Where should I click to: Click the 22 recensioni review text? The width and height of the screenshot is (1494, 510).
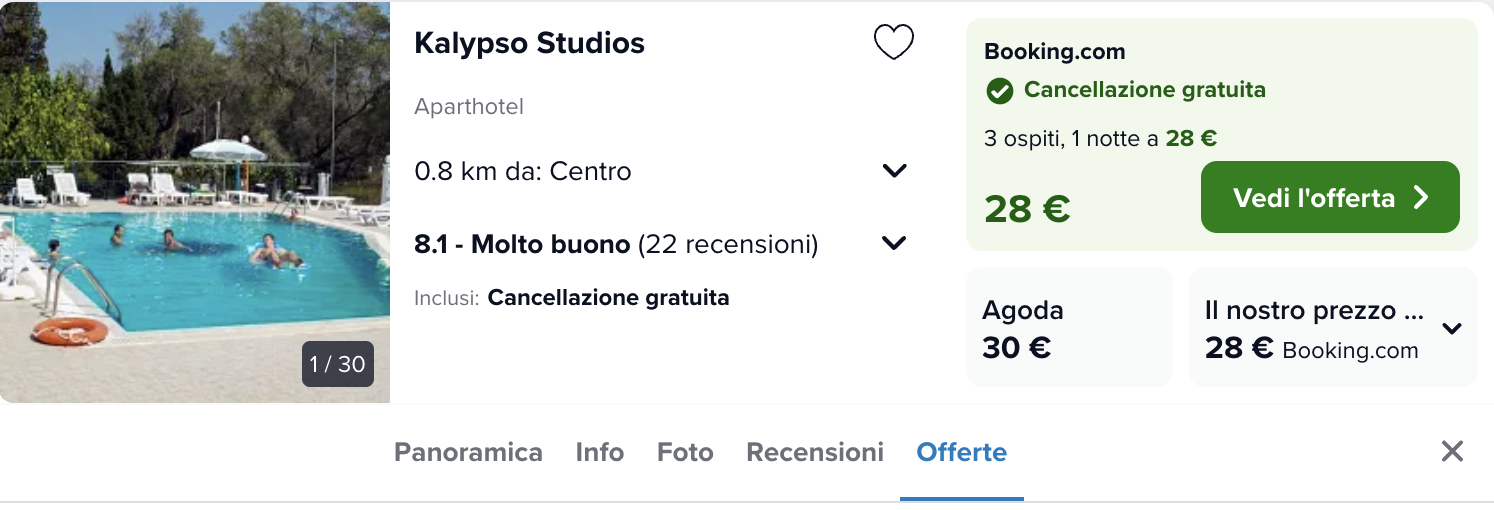click(728, 244)
